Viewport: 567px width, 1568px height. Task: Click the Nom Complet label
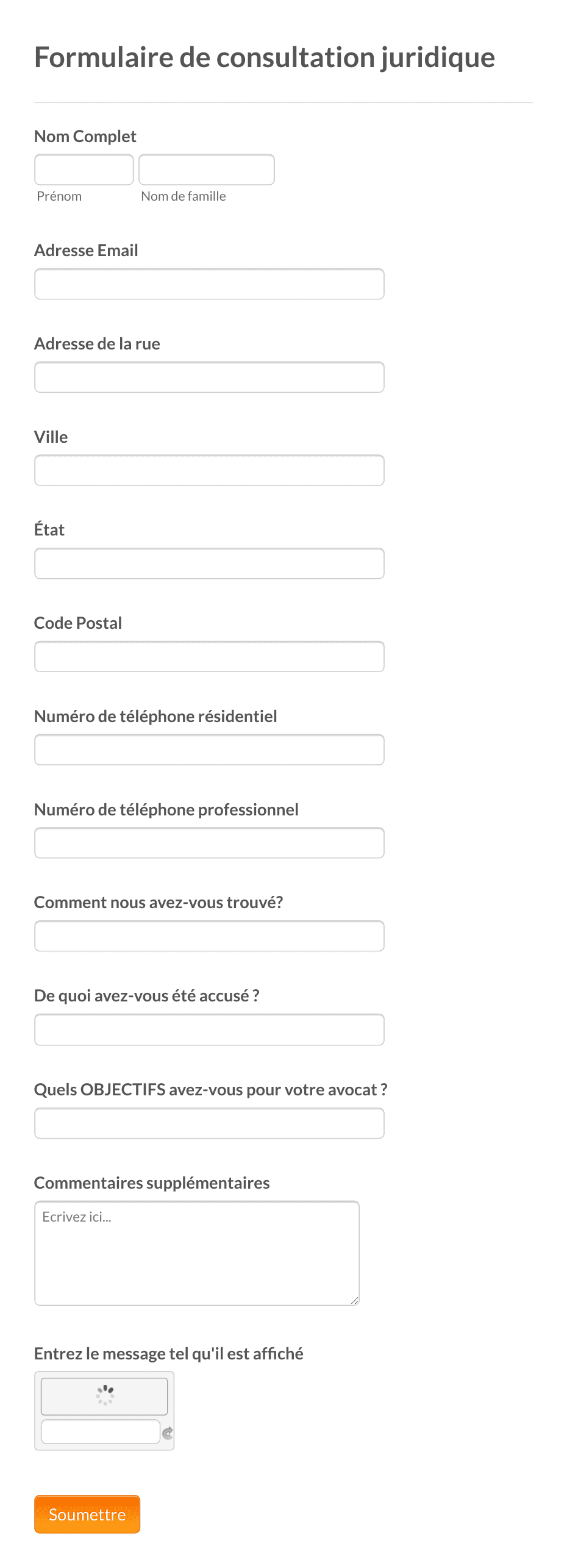(x=85, y=137)
